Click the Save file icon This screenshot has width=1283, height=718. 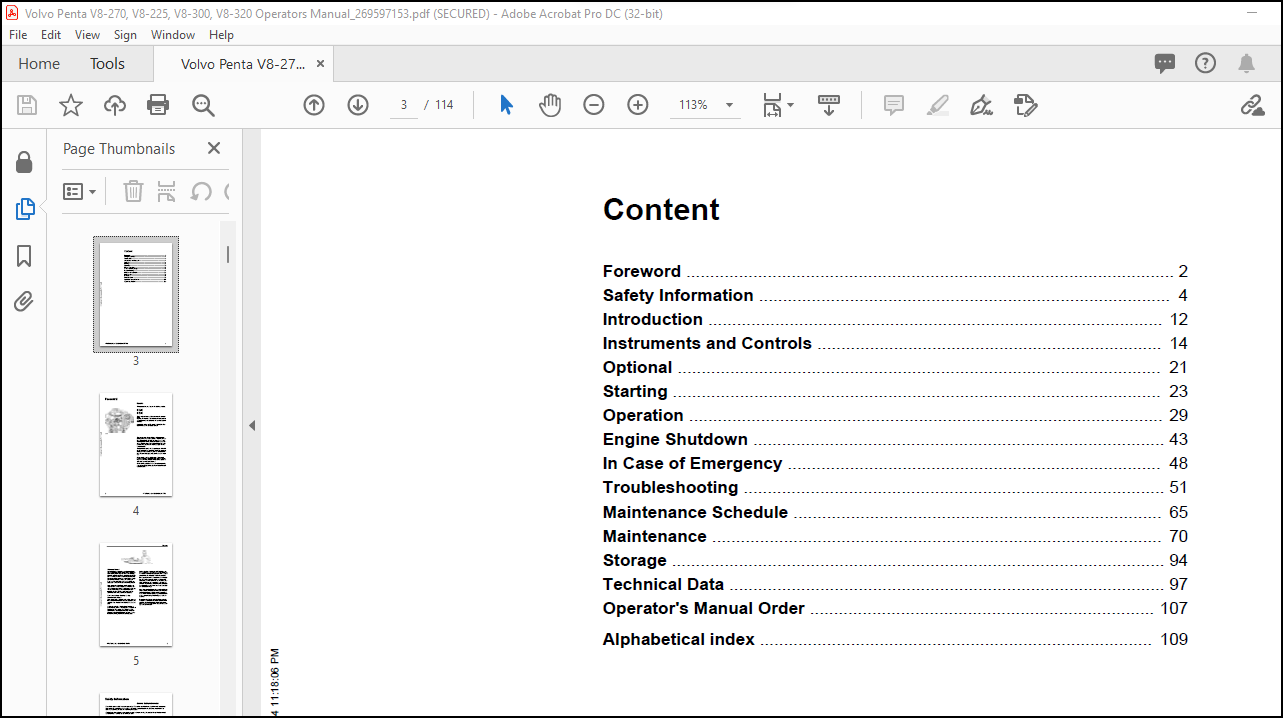[27, 105]
